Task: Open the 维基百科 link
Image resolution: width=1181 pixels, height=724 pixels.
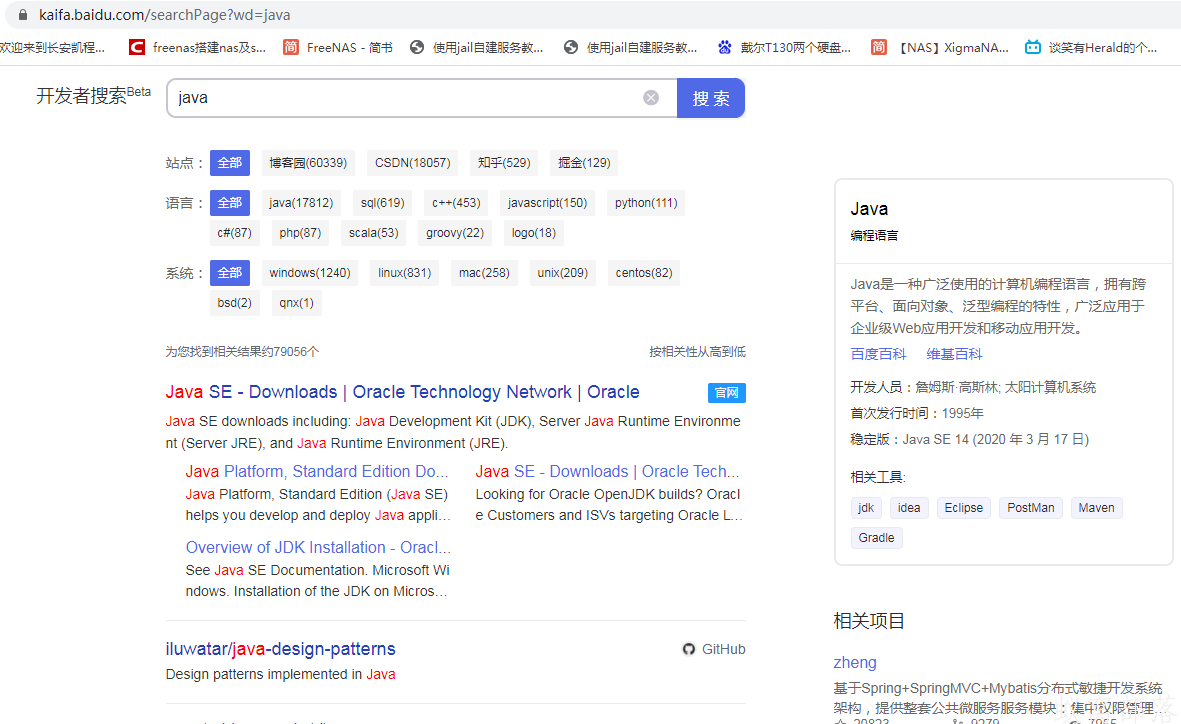Action: pos(954,354)
